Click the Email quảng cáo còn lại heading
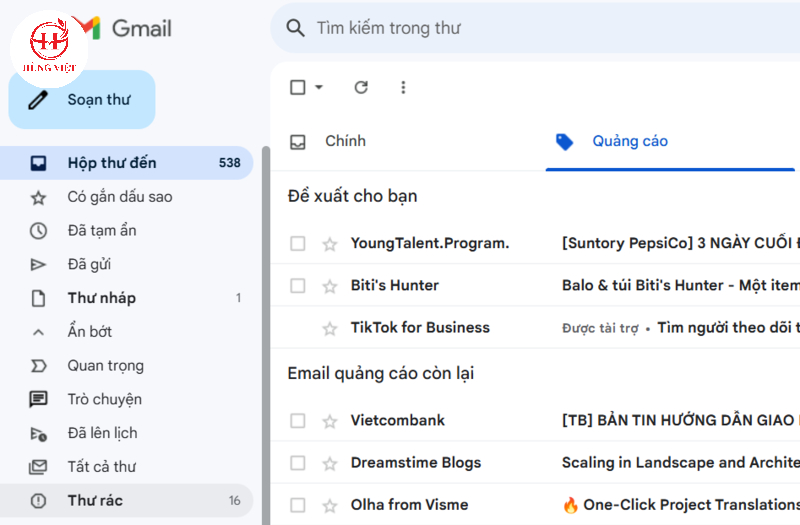Screen dimensions: 800x525 click(x=381, y=373)
